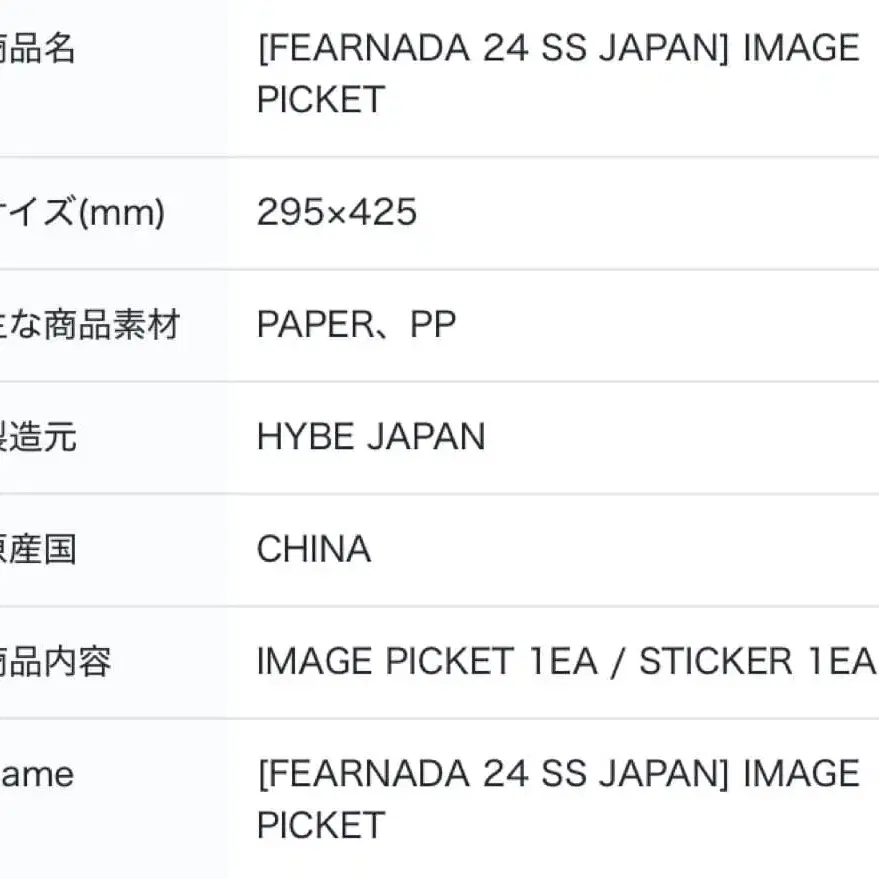Viewport: 879px width, 879px height.
Task: Click the bracketed FEARNADA tag in the 商品名 row
Action: [492, 48]
